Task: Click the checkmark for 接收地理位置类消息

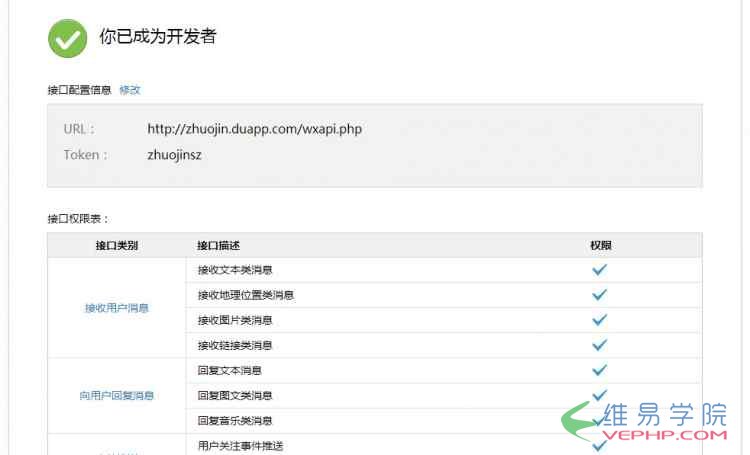Action: click(x=599, y=295)
